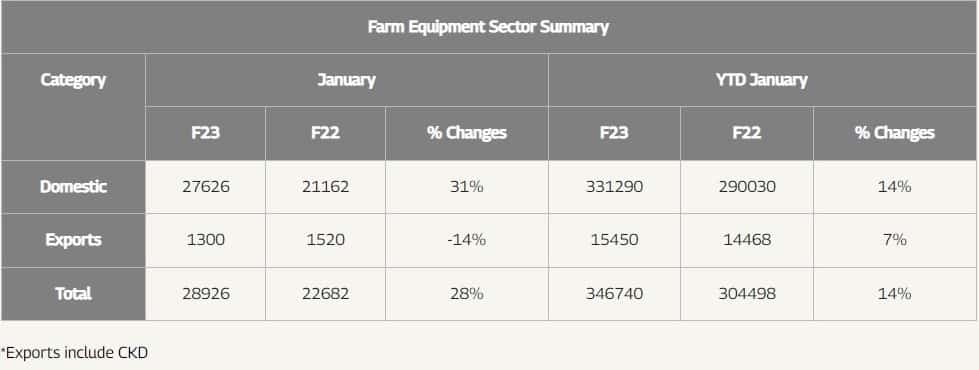Click the YTD Exports F22 value 14468

[x=747, y=240]
